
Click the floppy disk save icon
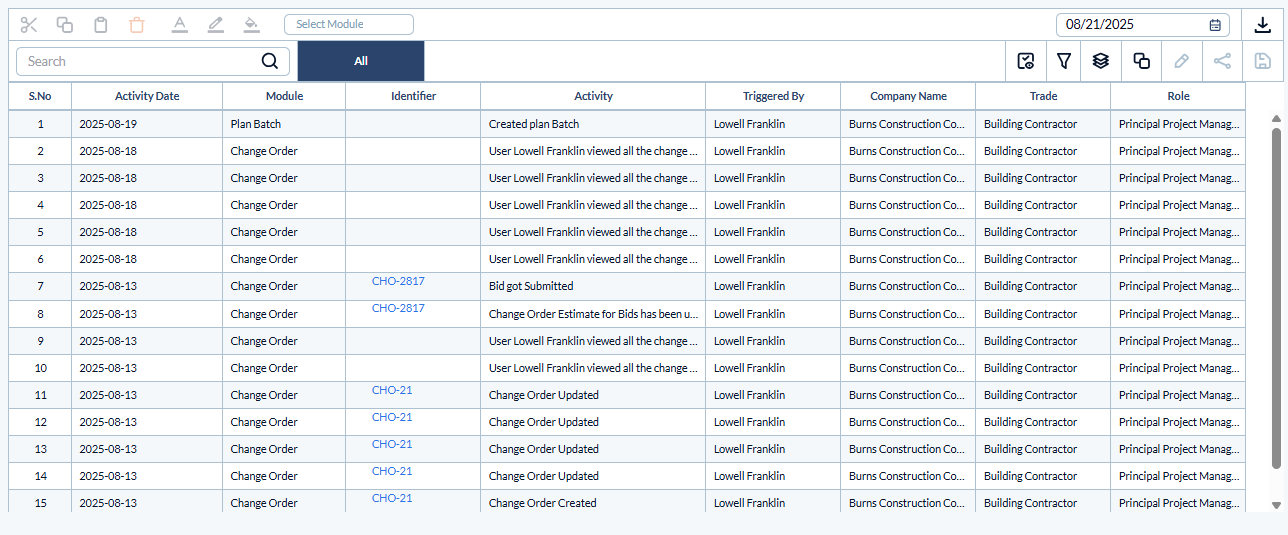pos(1262,61)
